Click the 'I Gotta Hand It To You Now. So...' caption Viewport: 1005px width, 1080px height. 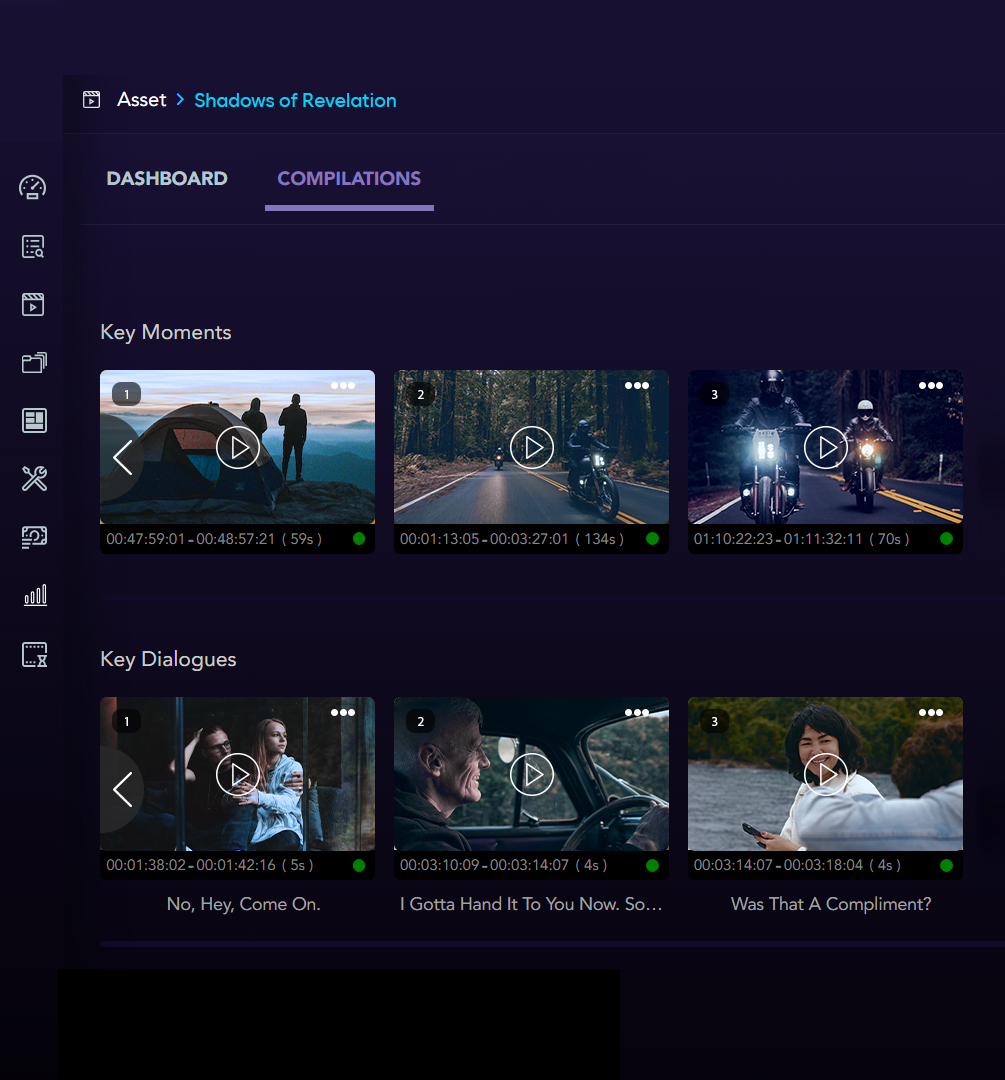531,904
